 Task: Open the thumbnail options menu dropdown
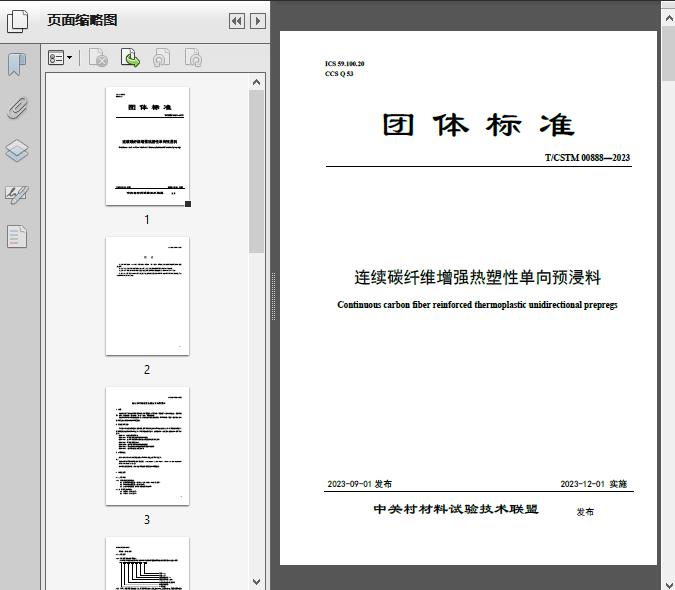click(x=60, y=58)
